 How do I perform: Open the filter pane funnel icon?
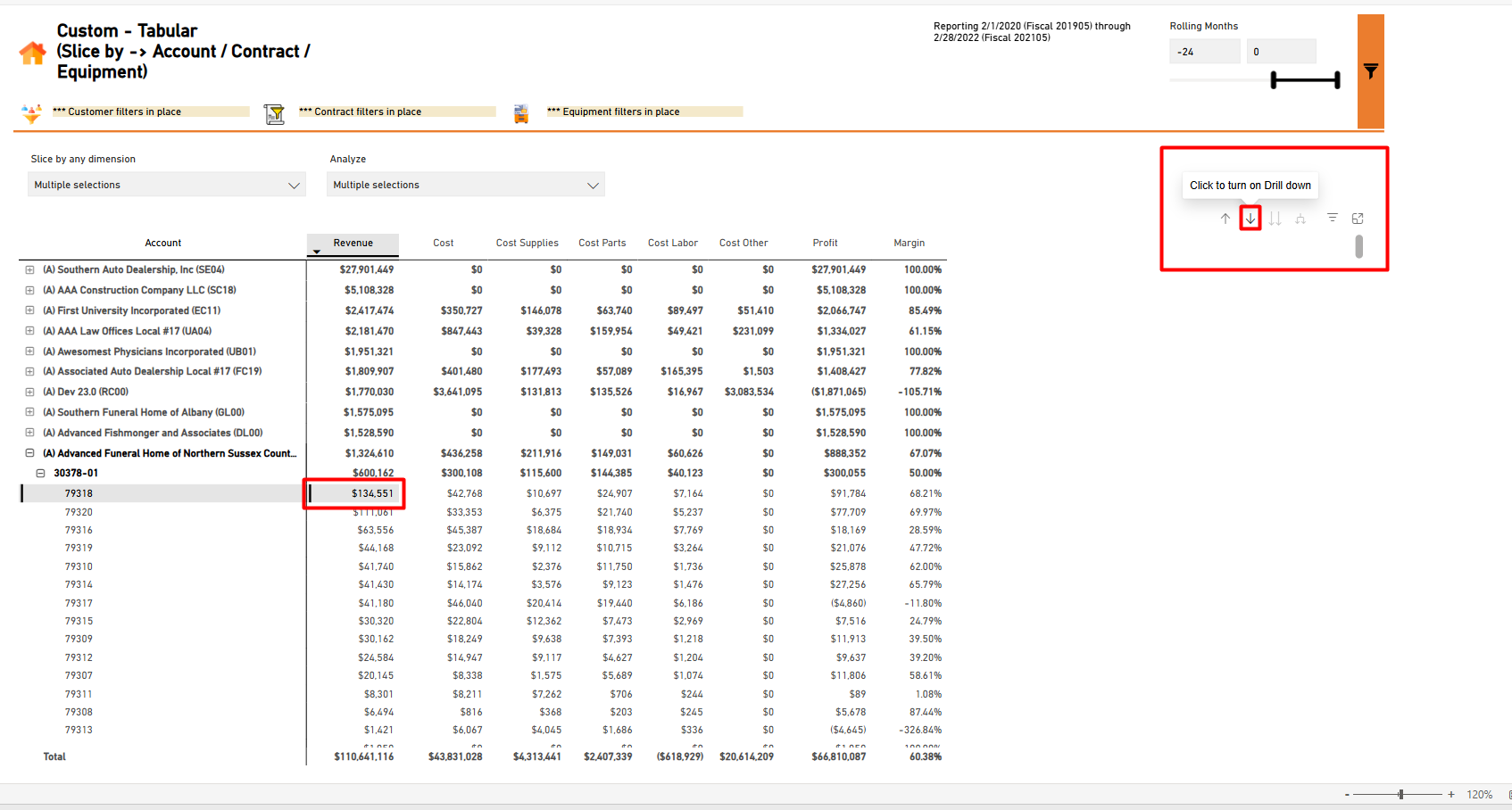tap(1370, 71)
